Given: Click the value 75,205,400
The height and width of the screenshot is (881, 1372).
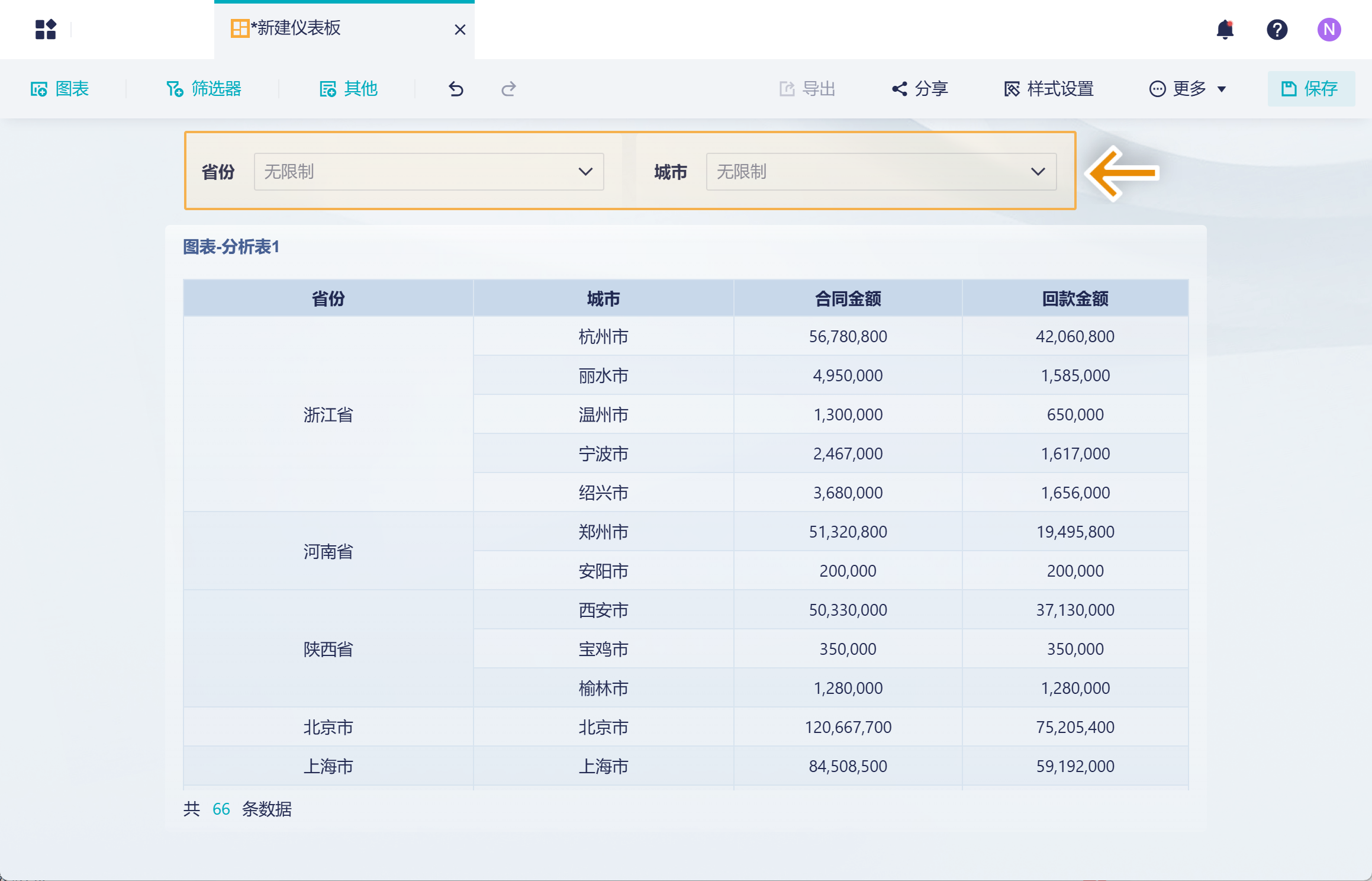Looking at the screenshot, I should 1075,727.
